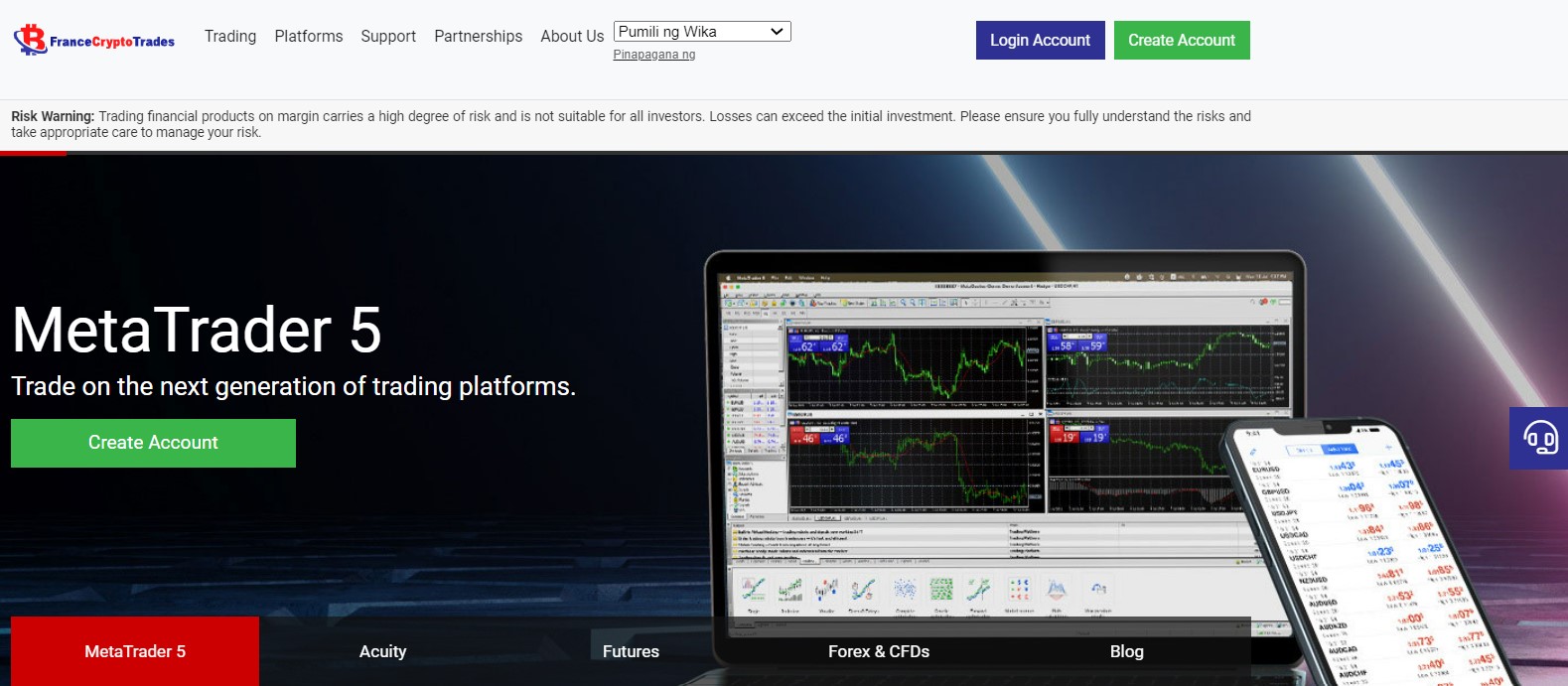Switch to the Forex & CFDs tab
Image resolution: width=1568 pixels, height=686 pixels.
879,651
